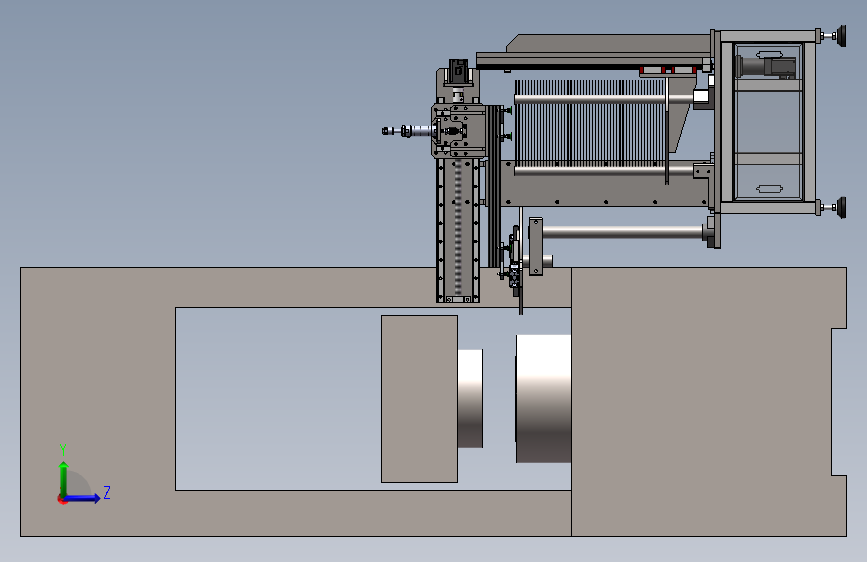This screenshot has width=867, height=562.
Task: Click the blue Z axis arrow of the triad
Action: click(x=83, y=498)
